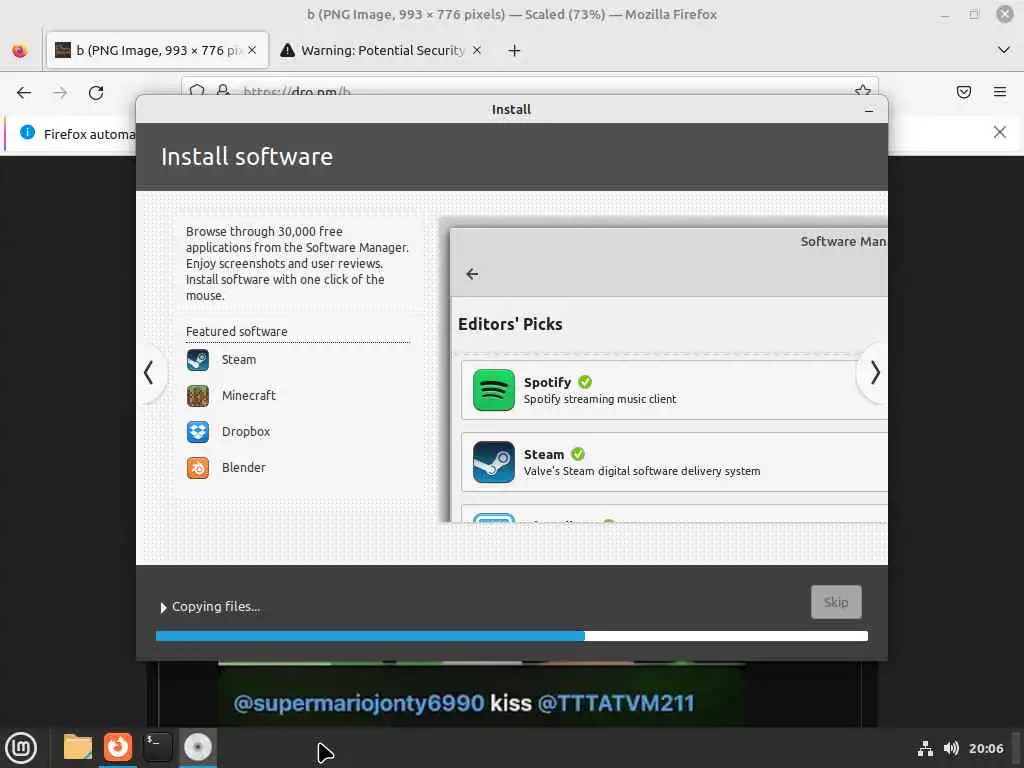The height and width of the screenshot is (768, 1024).
Task: Click the Dropbox icon in Featured software
Action: [x=198, y=432]
